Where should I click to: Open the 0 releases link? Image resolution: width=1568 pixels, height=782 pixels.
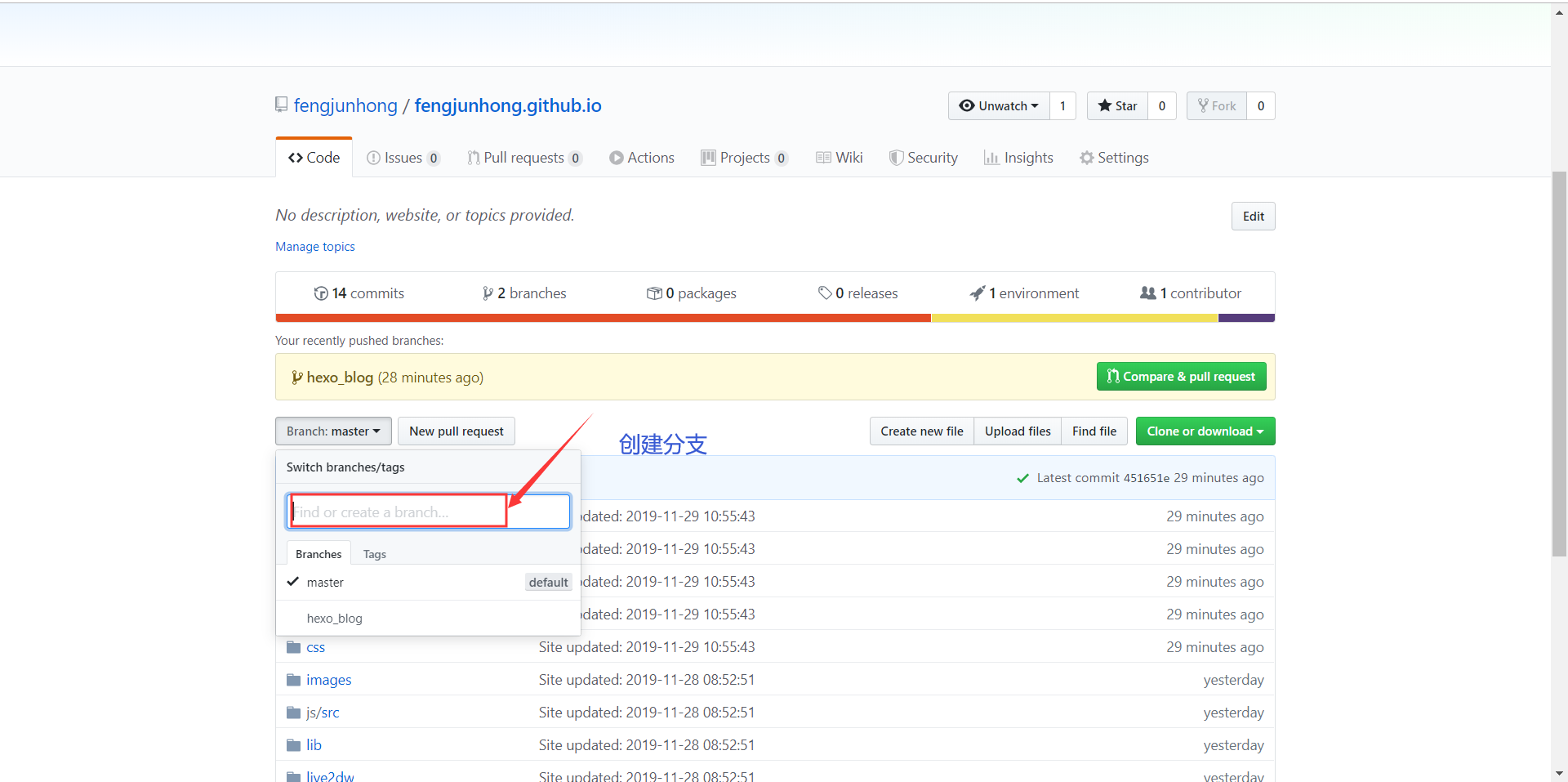coord(857,293)
